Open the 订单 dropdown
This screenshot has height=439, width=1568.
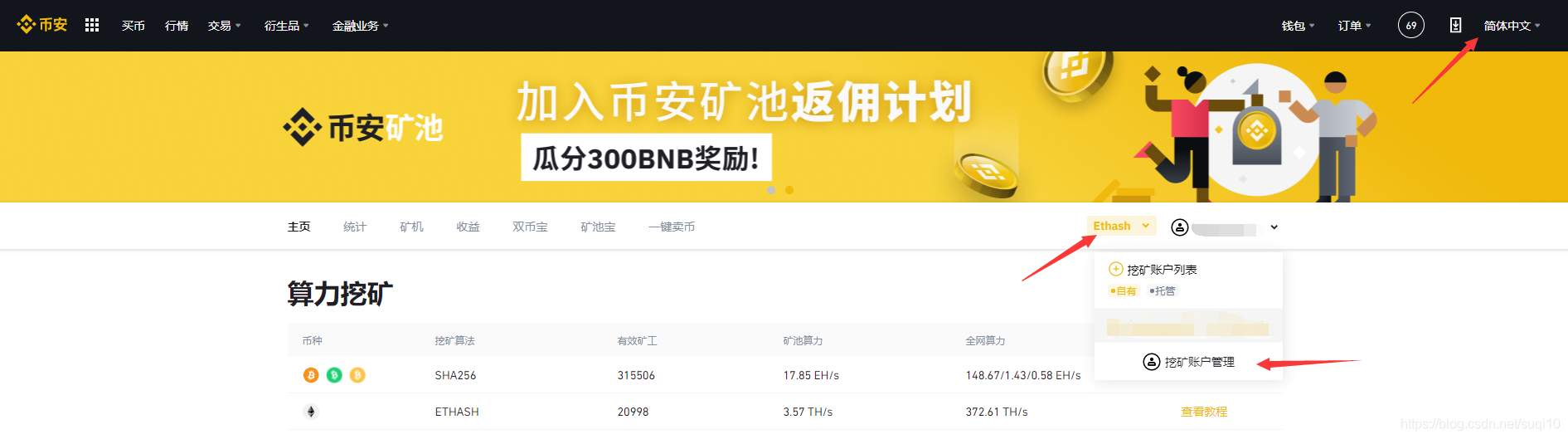[x=1355, y=26]
